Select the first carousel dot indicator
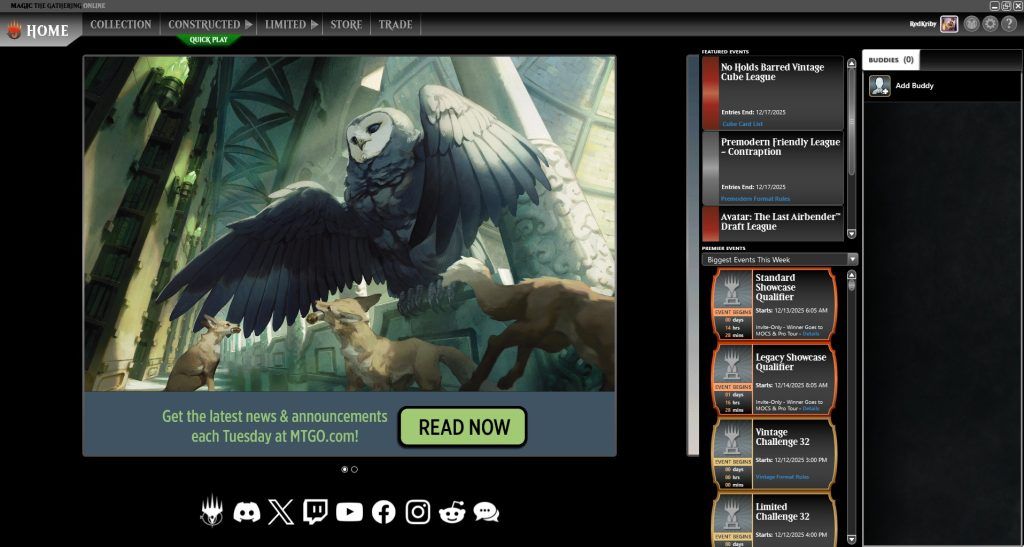The height and width of the screenshot is (547, 1024). 345,469
